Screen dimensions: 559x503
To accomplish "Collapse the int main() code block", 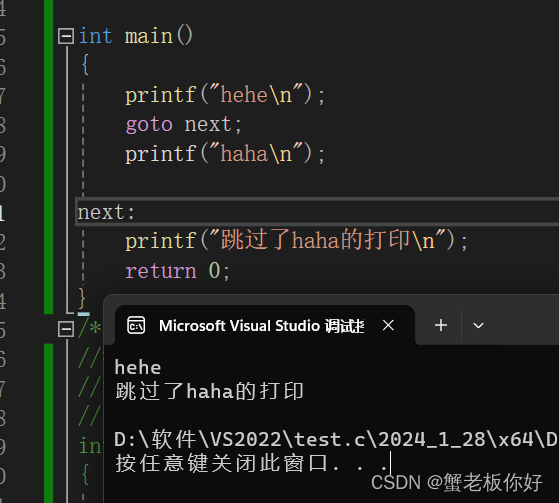I will pyautogui.click(x=66, y=36).
